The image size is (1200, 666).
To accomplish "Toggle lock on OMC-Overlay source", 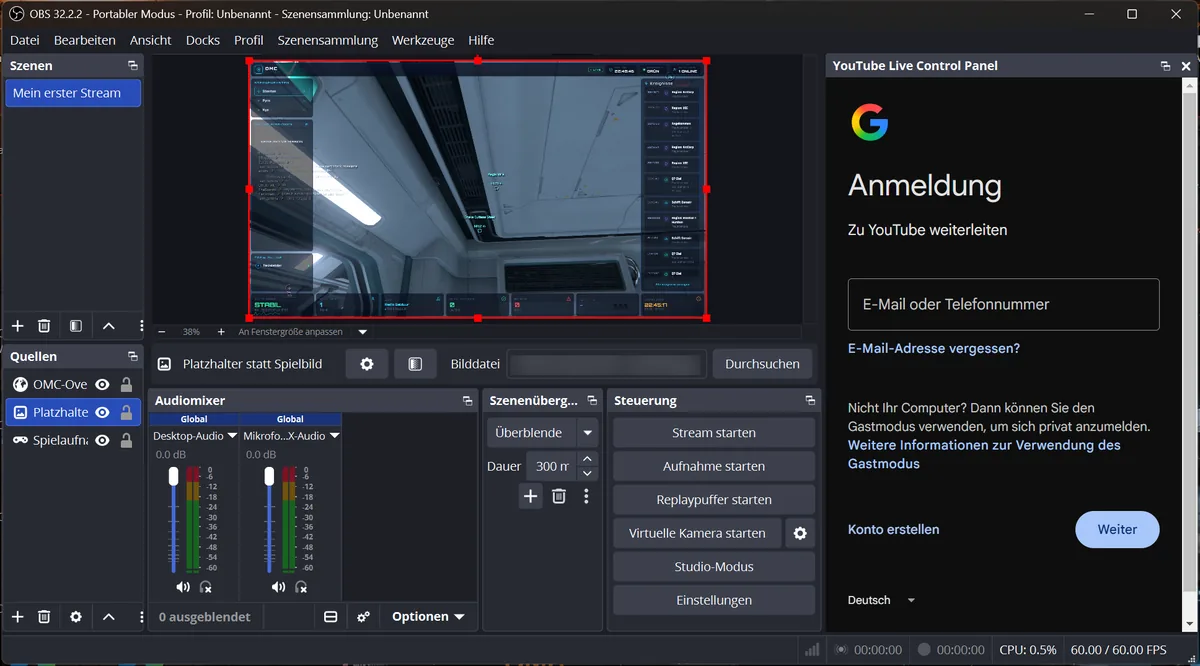I will (x=126, y=384).
